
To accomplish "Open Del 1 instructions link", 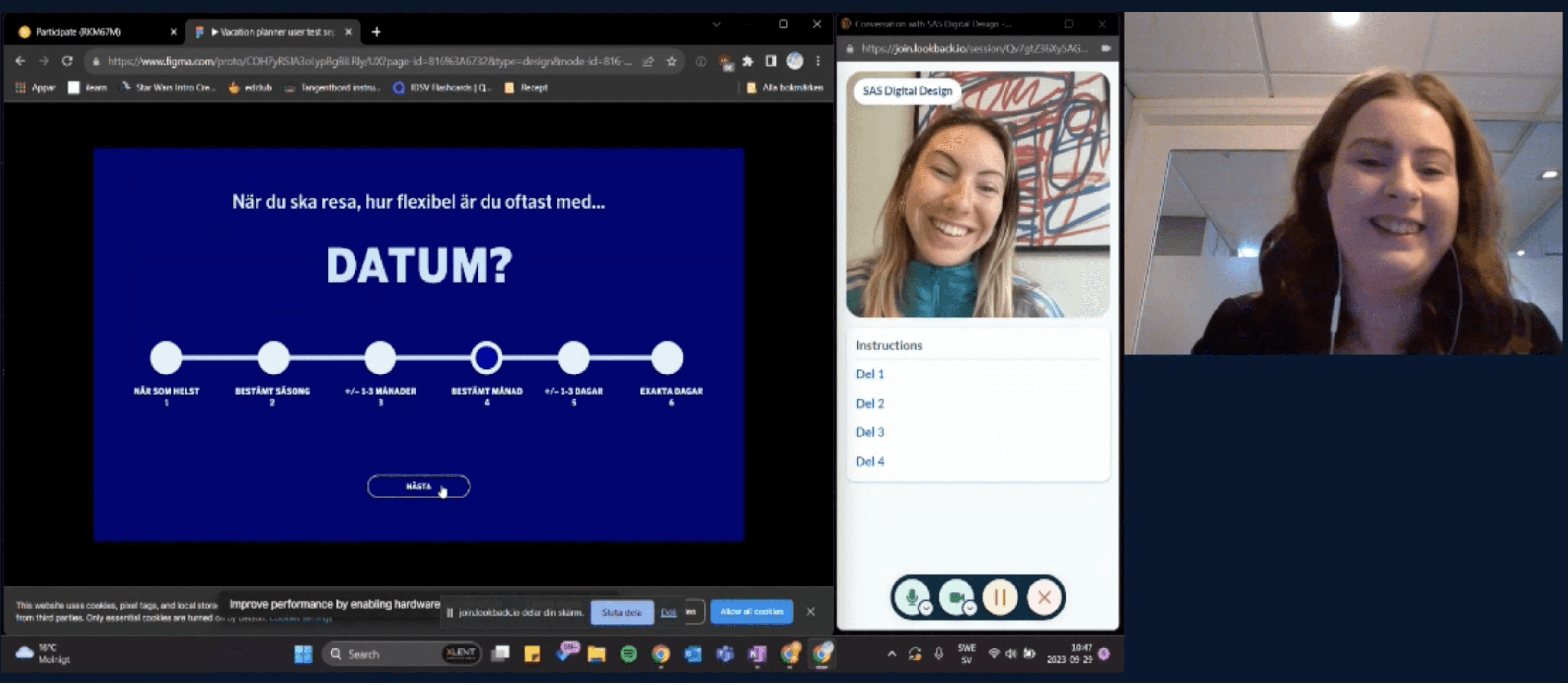I will (869, 374).
